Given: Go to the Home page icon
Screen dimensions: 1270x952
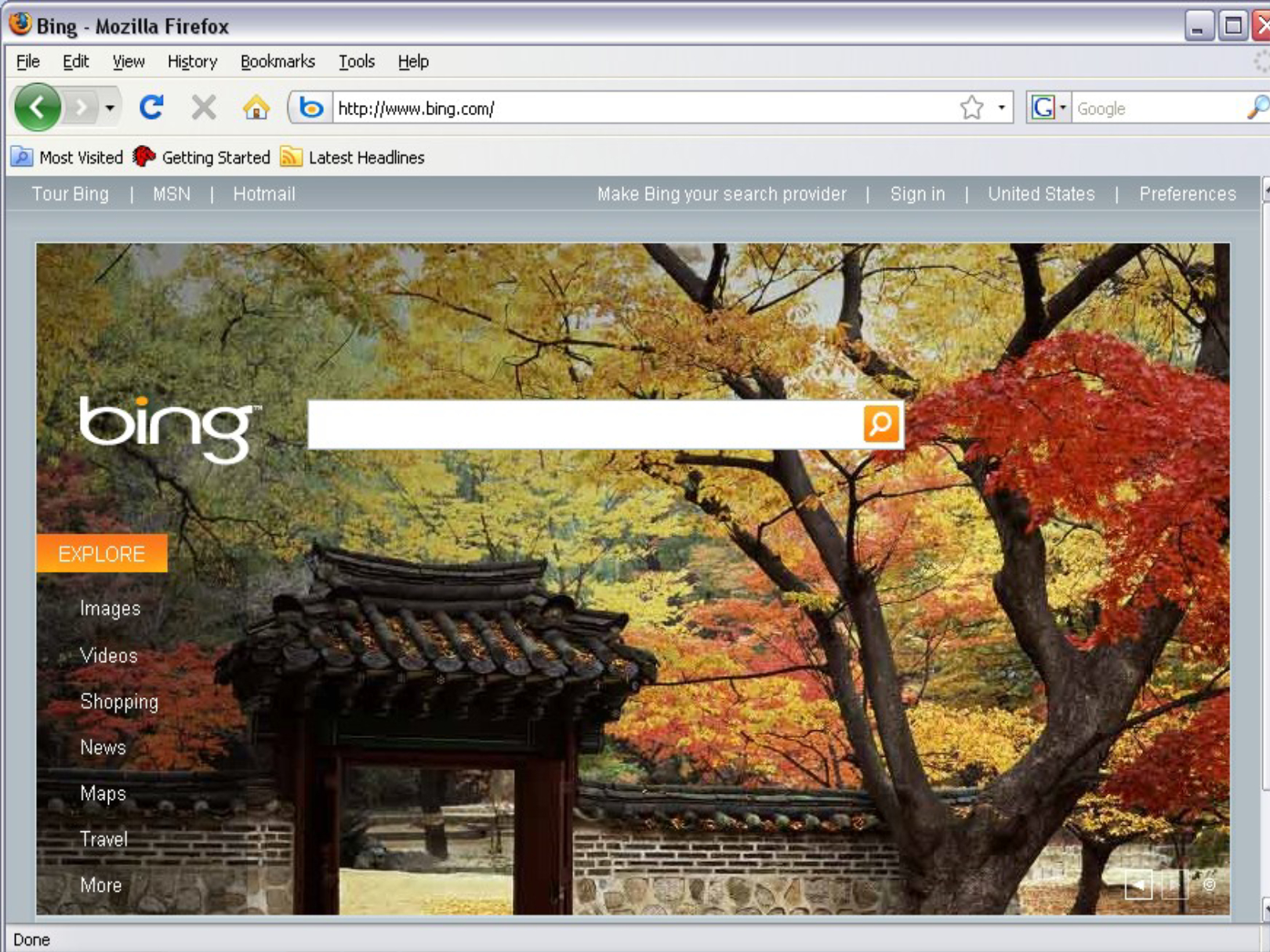Looking at the screenshot, I should pos(256,107).
